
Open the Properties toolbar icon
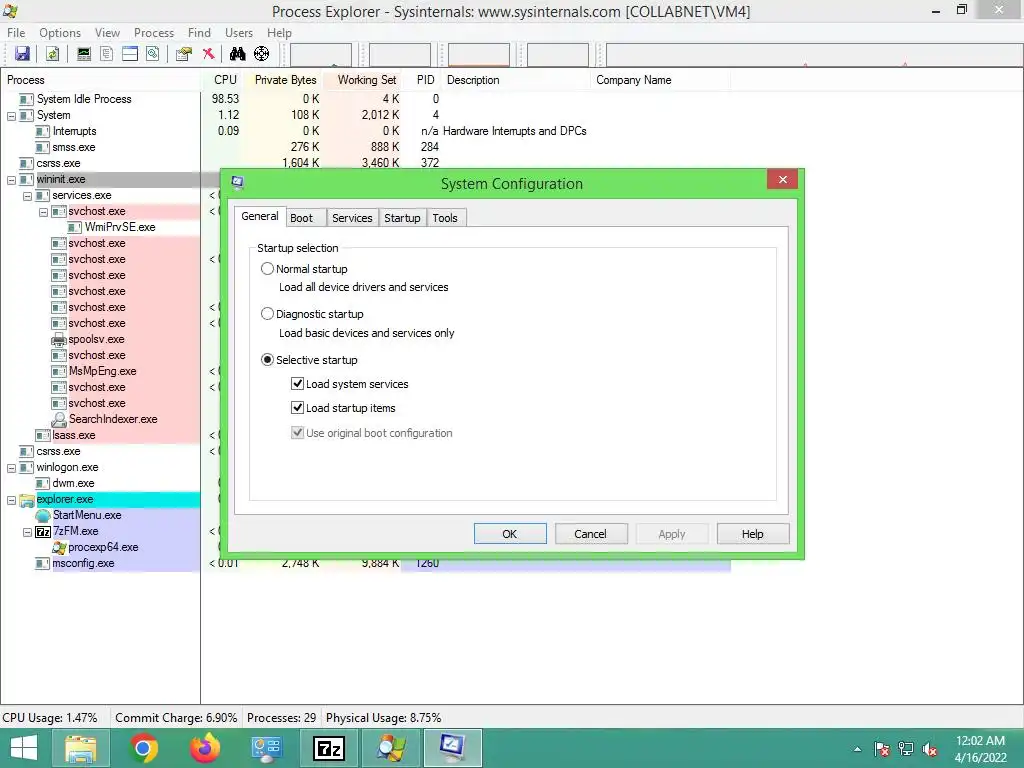pyautogui.click(x=184, y=54)
